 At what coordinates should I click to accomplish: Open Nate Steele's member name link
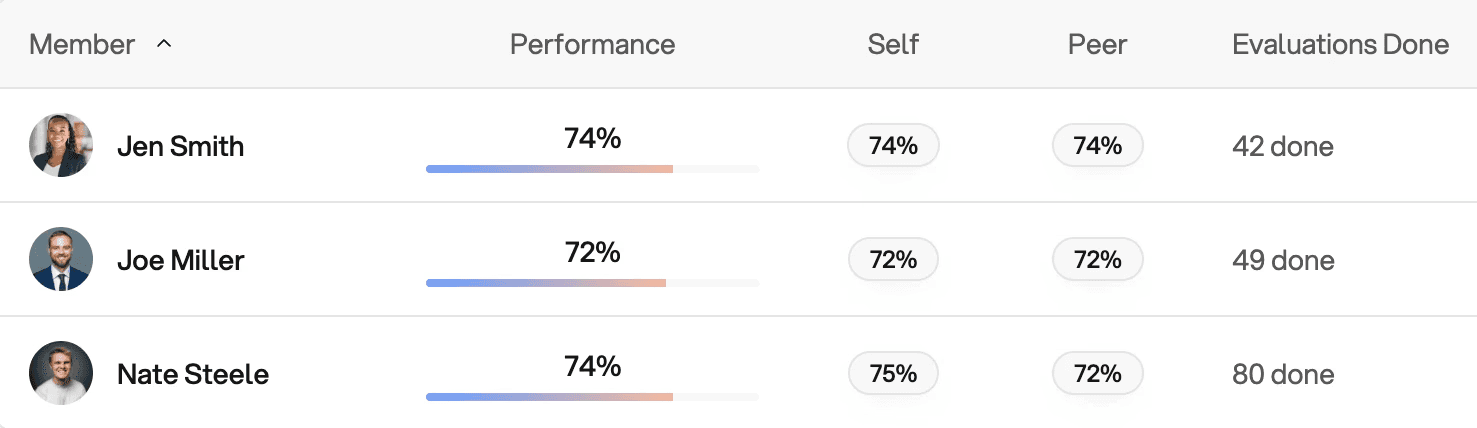193,375
